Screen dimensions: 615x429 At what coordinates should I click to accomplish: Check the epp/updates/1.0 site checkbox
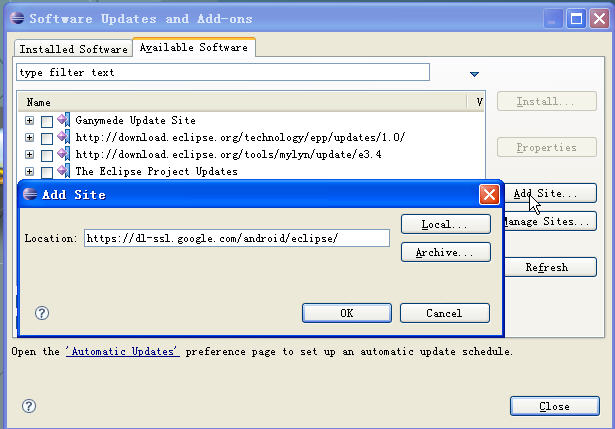point(47,138)
